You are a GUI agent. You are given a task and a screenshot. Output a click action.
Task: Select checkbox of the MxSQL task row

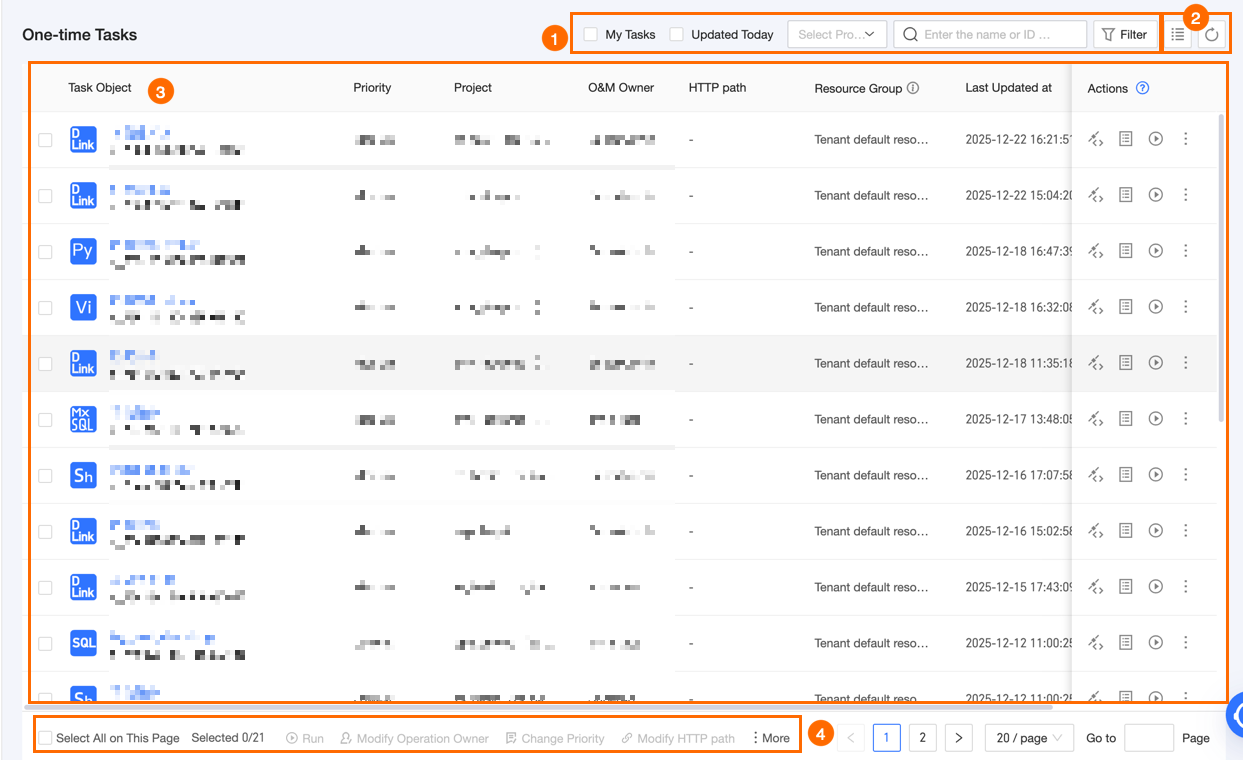[45, 420]
